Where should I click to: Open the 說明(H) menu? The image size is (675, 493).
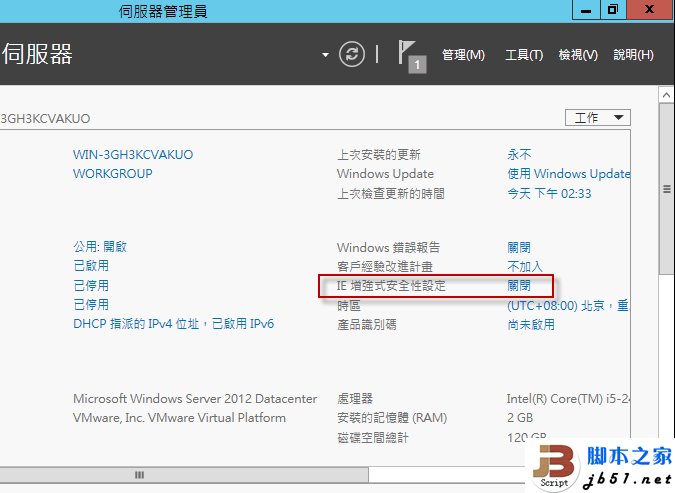[x=633, y=55]
